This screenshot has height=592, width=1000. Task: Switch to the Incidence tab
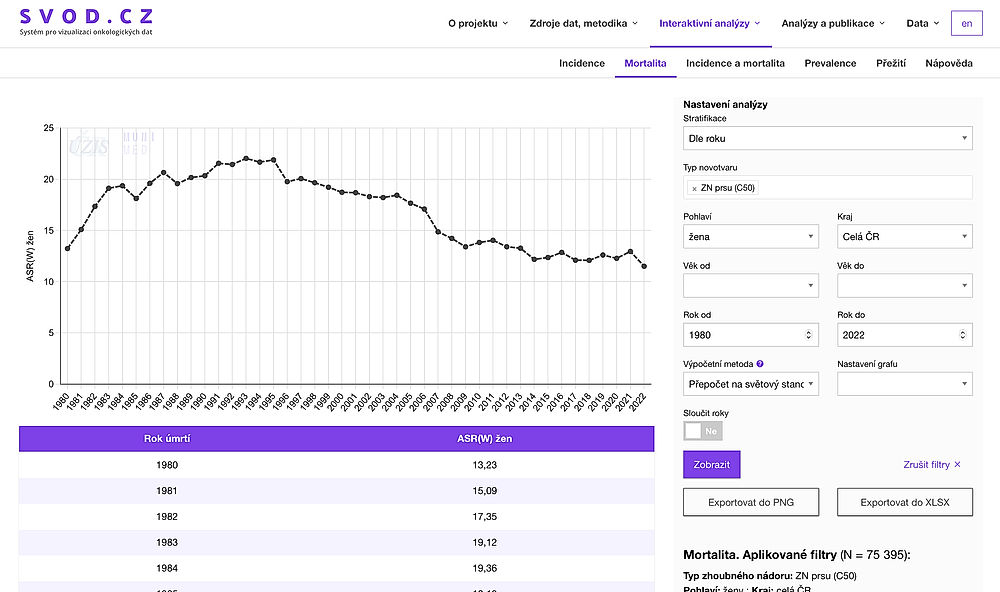[x=582, y=62]
